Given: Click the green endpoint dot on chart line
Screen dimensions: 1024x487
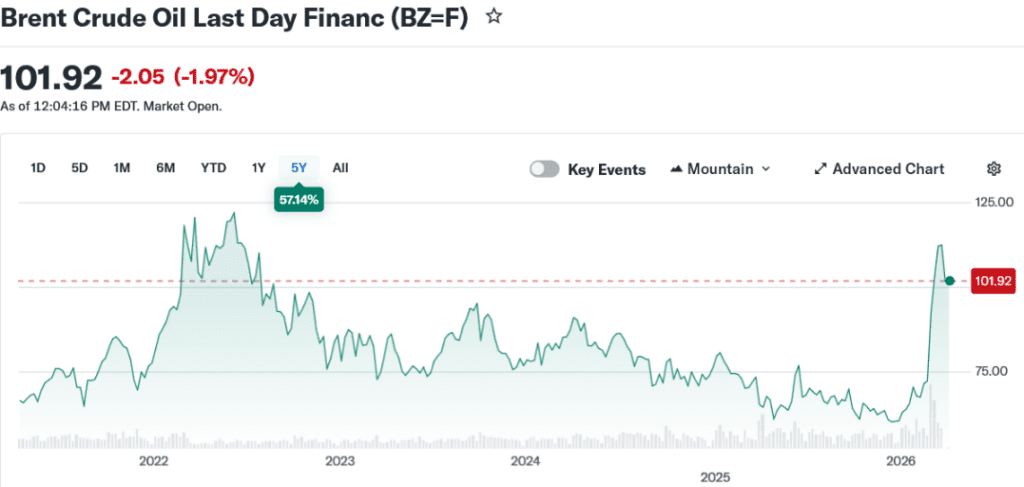Looking at the screenshot, I should [949, 282].
